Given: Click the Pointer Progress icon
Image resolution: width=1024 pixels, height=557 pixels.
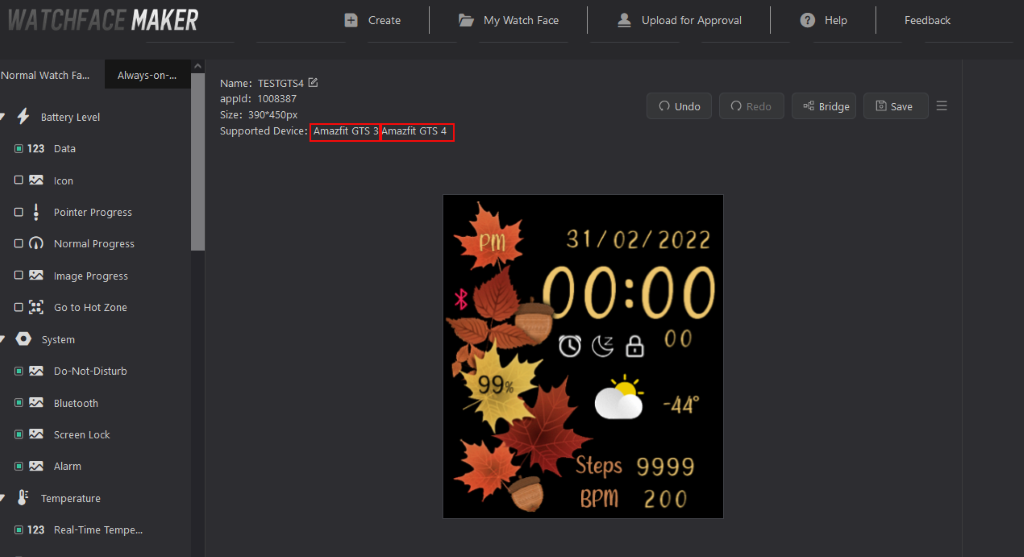Looking at the screenshot, I should 36,212.
